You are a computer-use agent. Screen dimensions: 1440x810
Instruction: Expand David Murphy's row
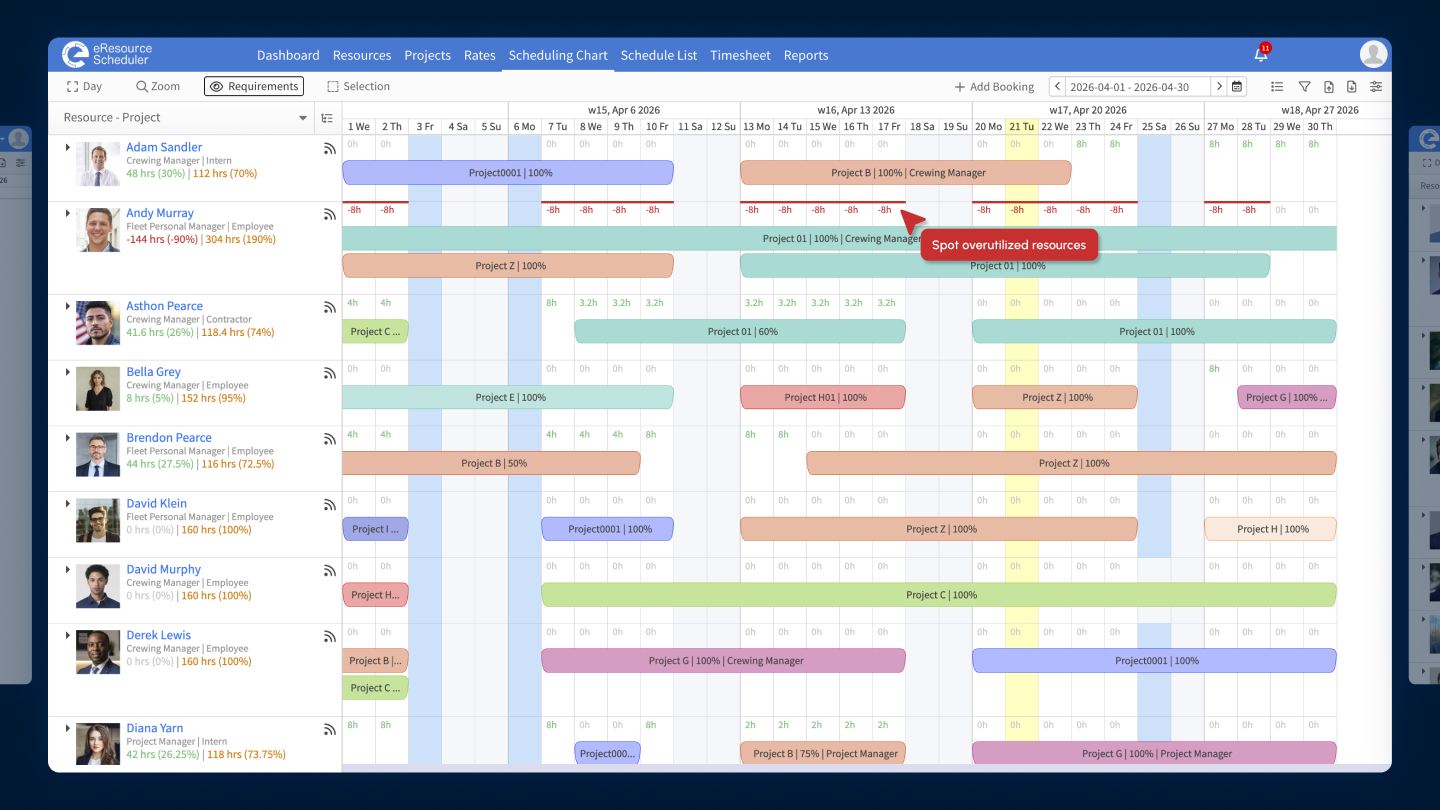68,570
